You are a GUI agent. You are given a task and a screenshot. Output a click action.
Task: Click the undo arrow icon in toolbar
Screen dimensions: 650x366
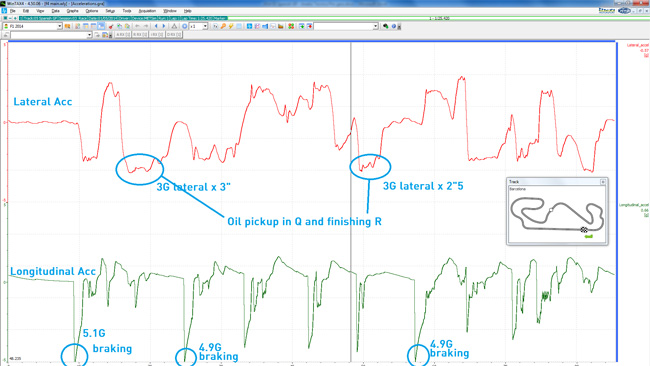[137, 26]
